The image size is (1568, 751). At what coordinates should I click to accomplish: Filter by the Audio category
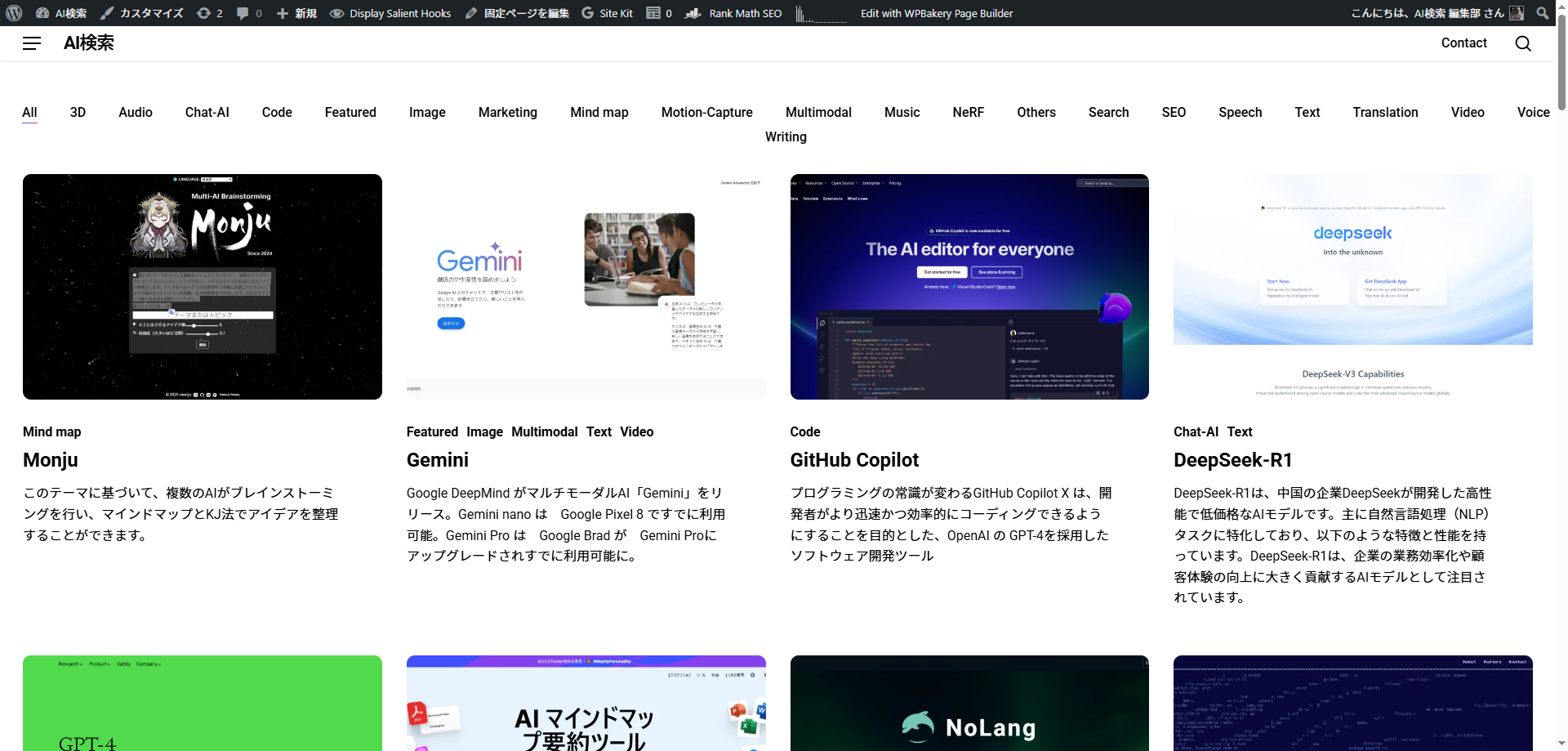pos(136,112)
